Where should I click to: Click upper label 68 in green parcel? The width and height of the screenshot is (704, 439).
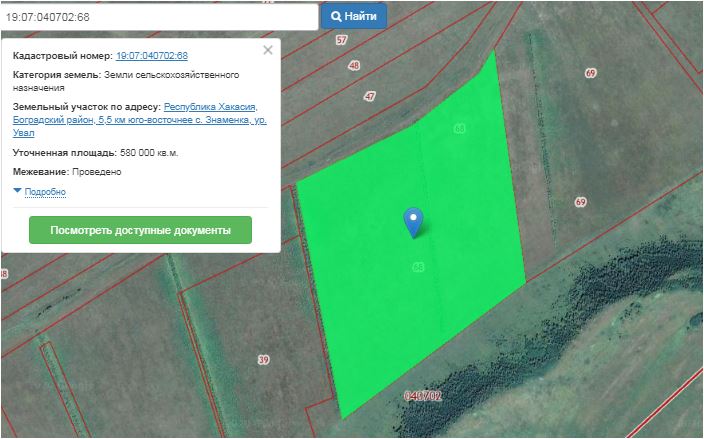(460, 129)
